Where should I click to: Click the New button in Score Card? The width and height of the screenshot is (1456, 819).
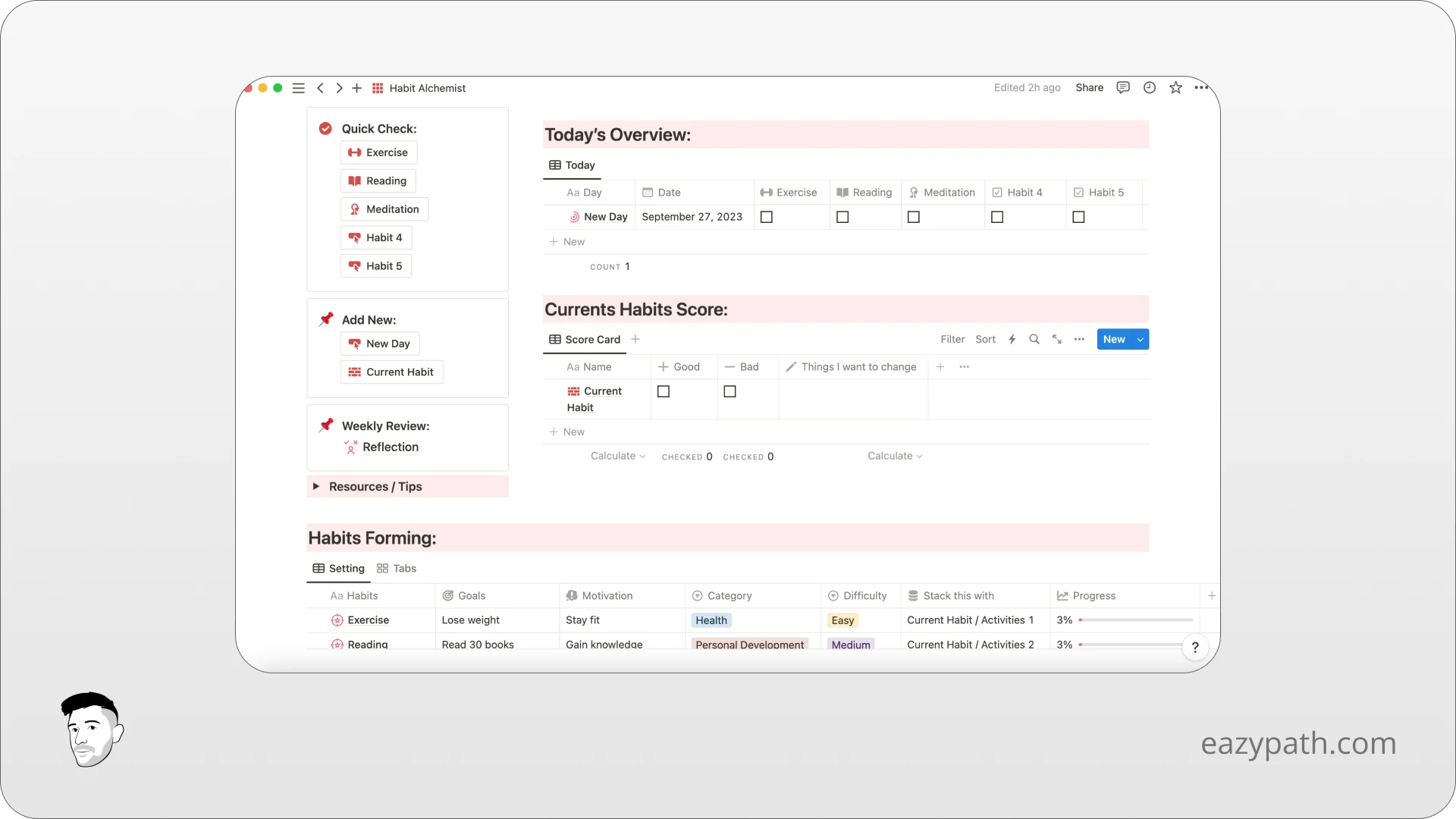pyautogui.click(x=1113, y=339)
